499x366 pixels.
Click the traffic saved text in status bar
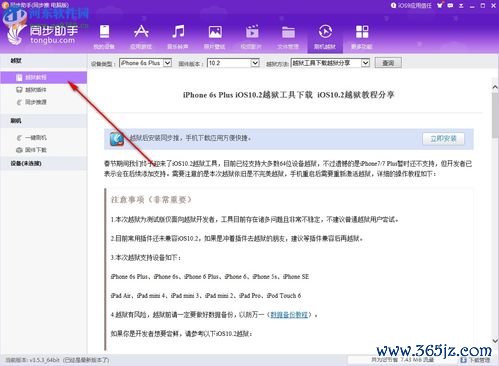pyautogui.click(x=403, y=360)
